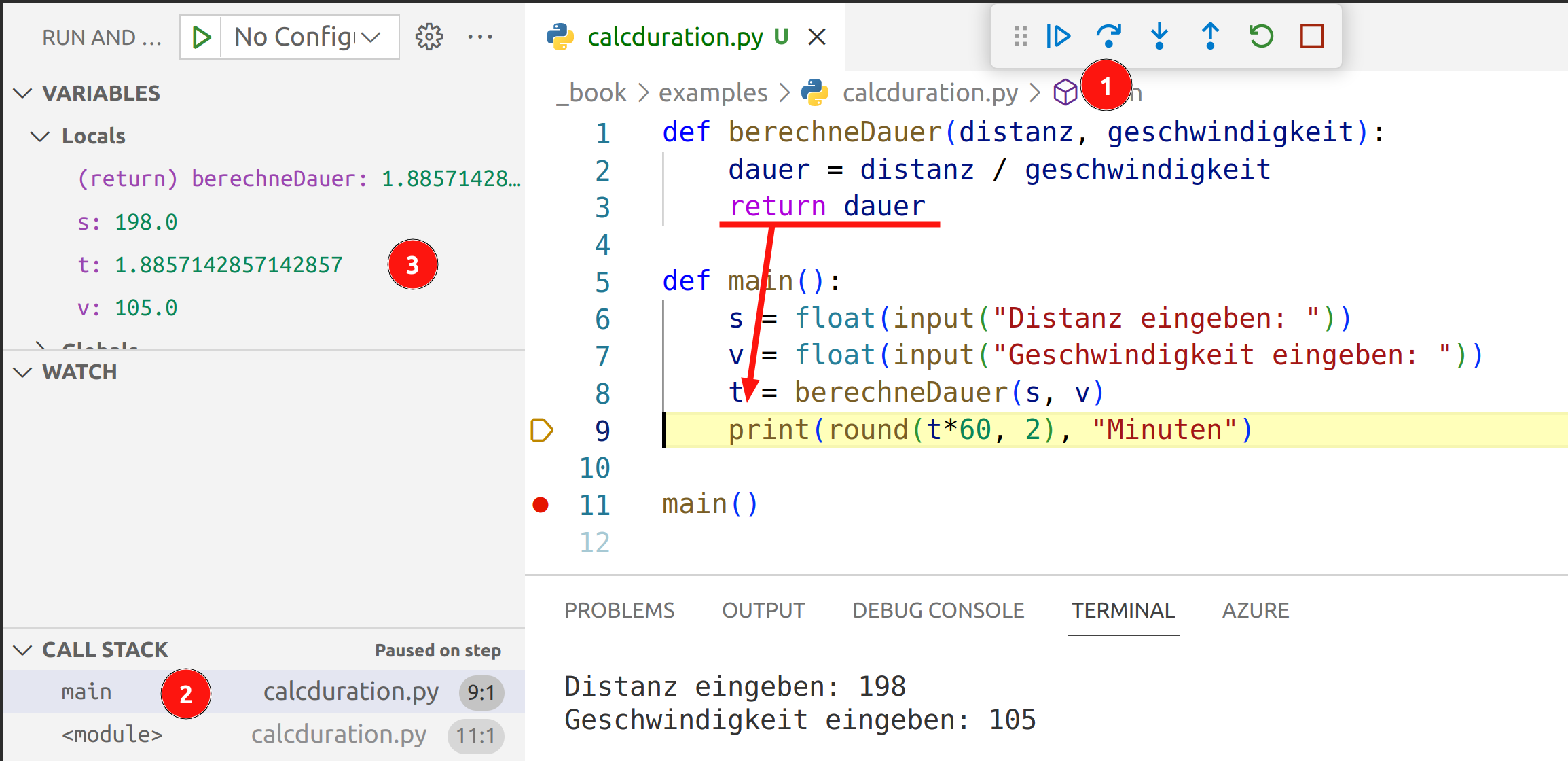Screen dimensions: 1568x761
Task: Select local variable t: 1.8857142857142857
Action: [210, 265]
